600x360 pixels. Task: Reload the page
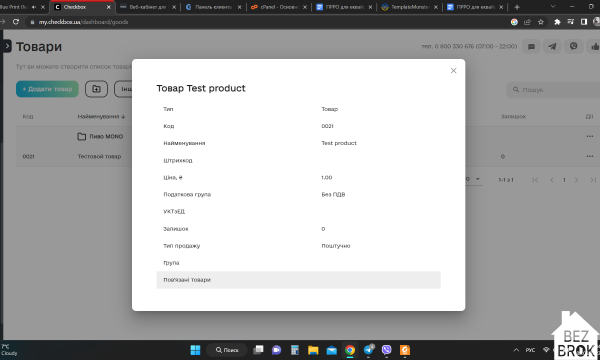pos(16,22)
